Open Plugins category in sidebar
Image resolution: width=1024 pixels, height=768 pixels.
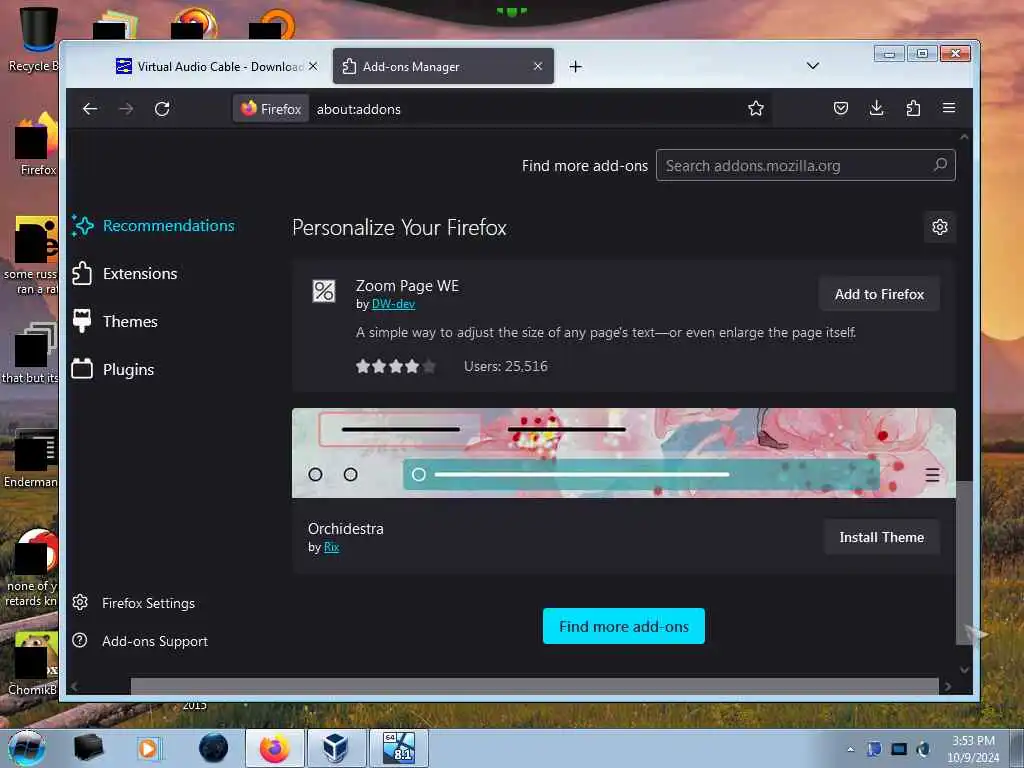113,370
